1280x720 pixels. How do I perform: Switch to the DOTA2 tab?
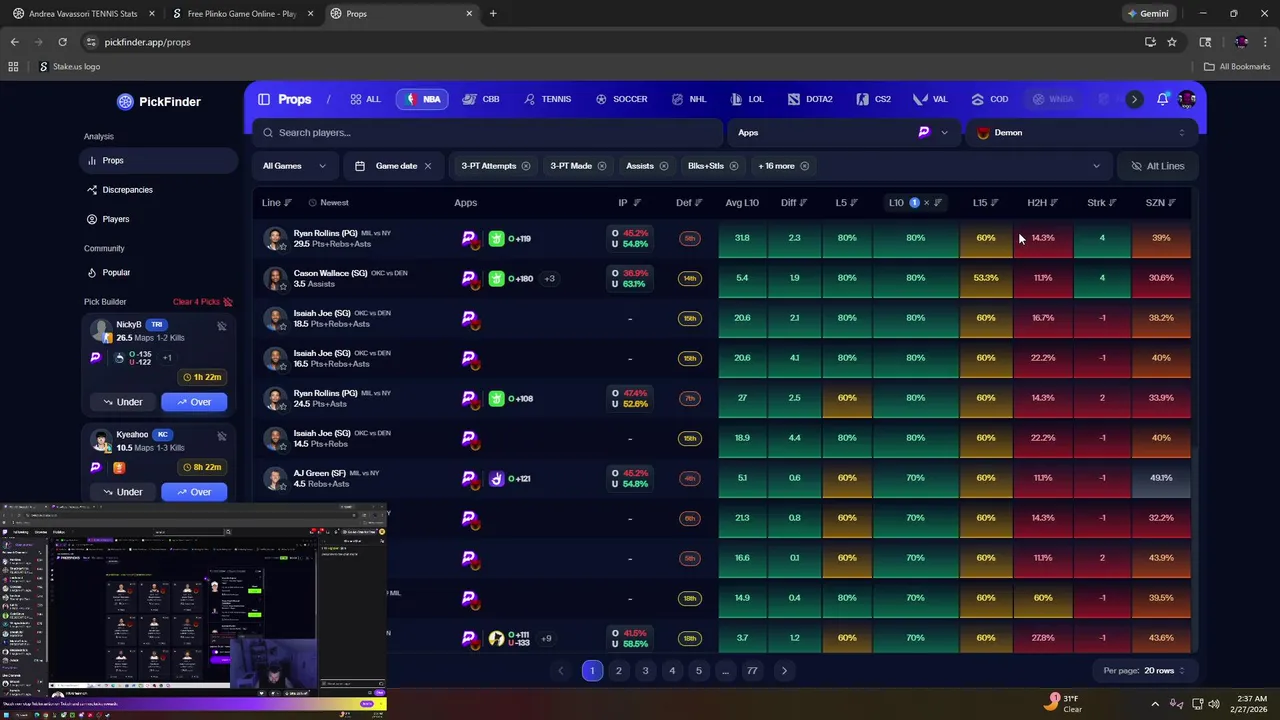(809, 99)
